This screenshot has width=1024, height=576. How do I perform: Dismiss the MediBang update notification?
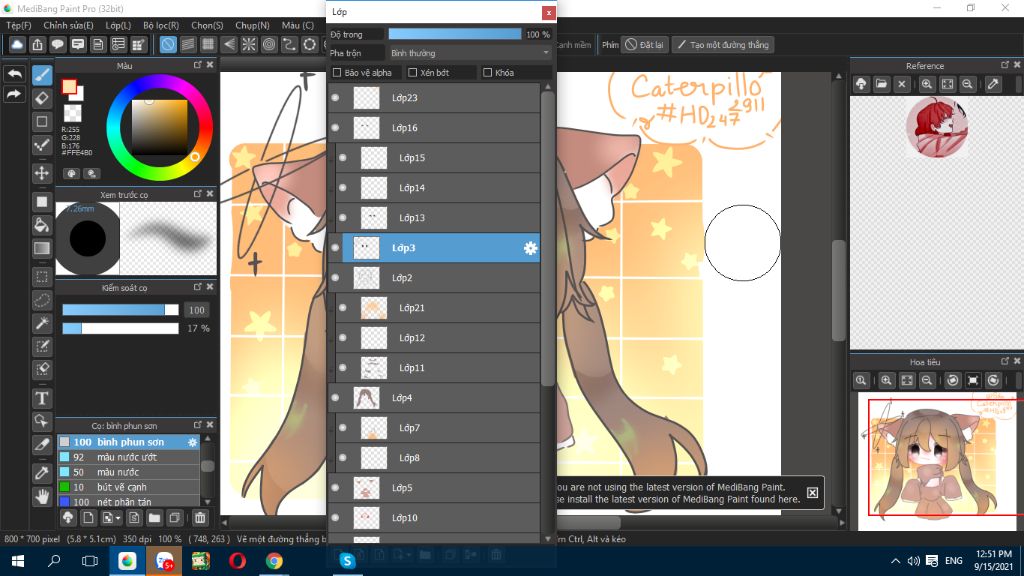pos(812,492)
